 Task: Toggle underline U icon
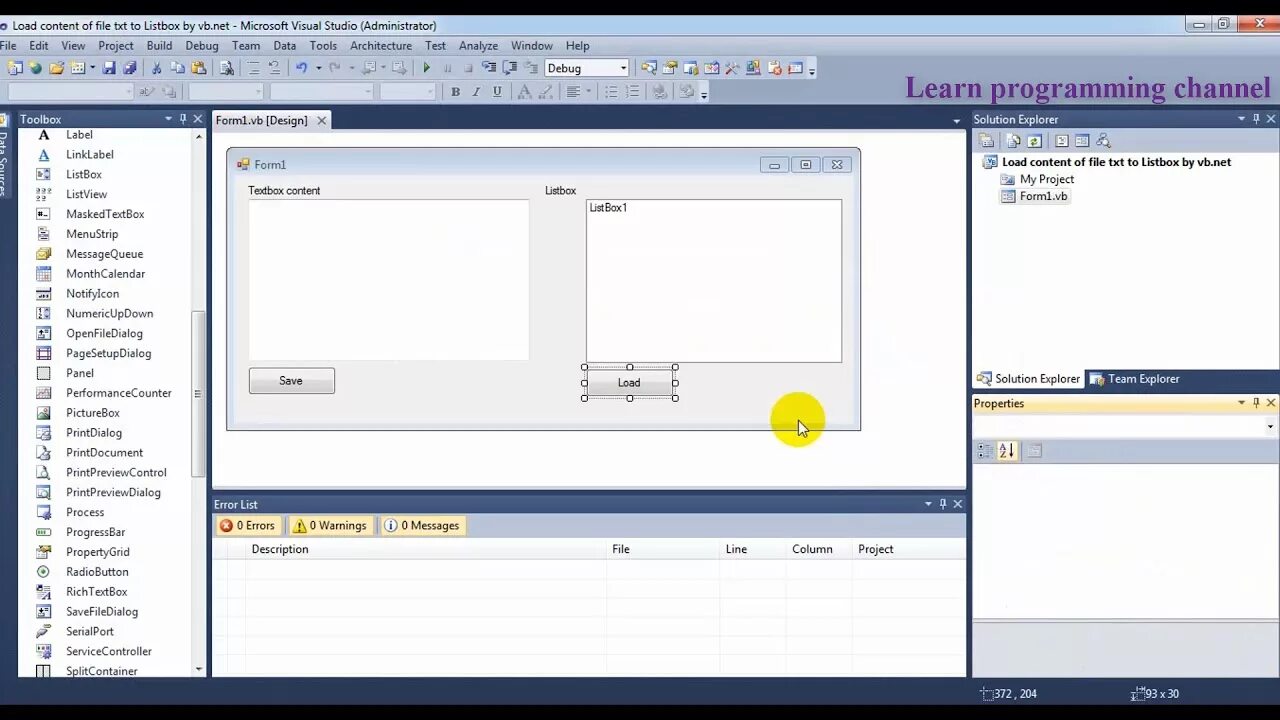pyautogui.click(x=497, y=92)
